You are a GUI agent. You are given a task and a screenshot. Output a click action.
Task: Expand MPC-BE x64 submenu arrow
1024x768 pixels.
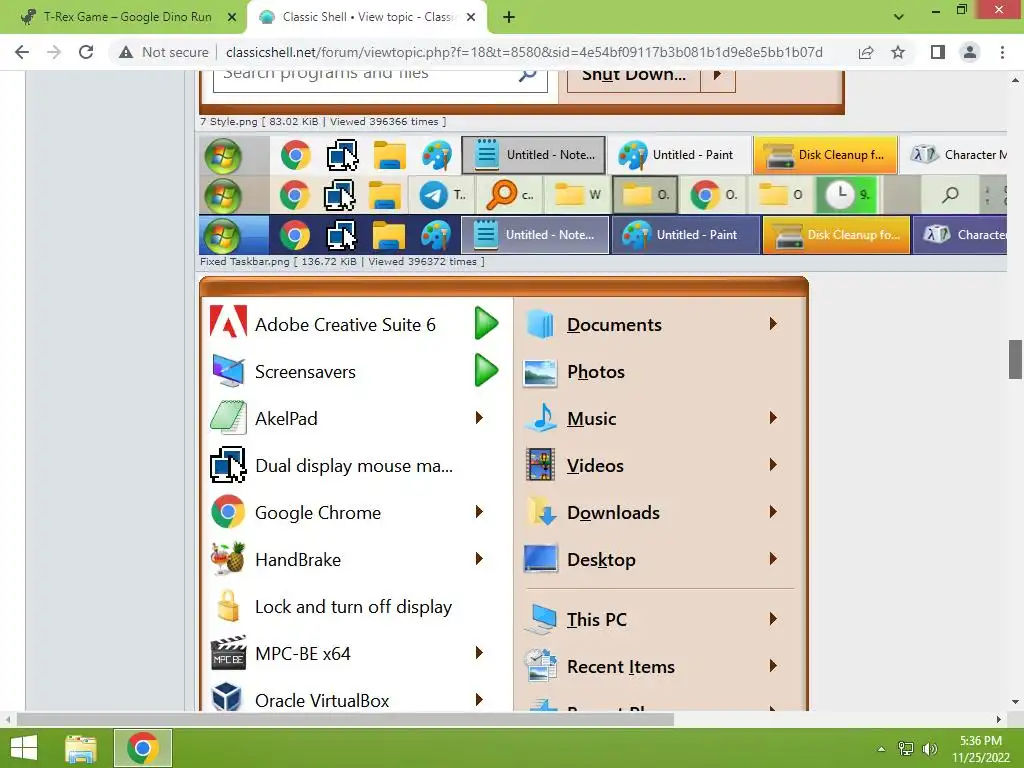[479, 653]
